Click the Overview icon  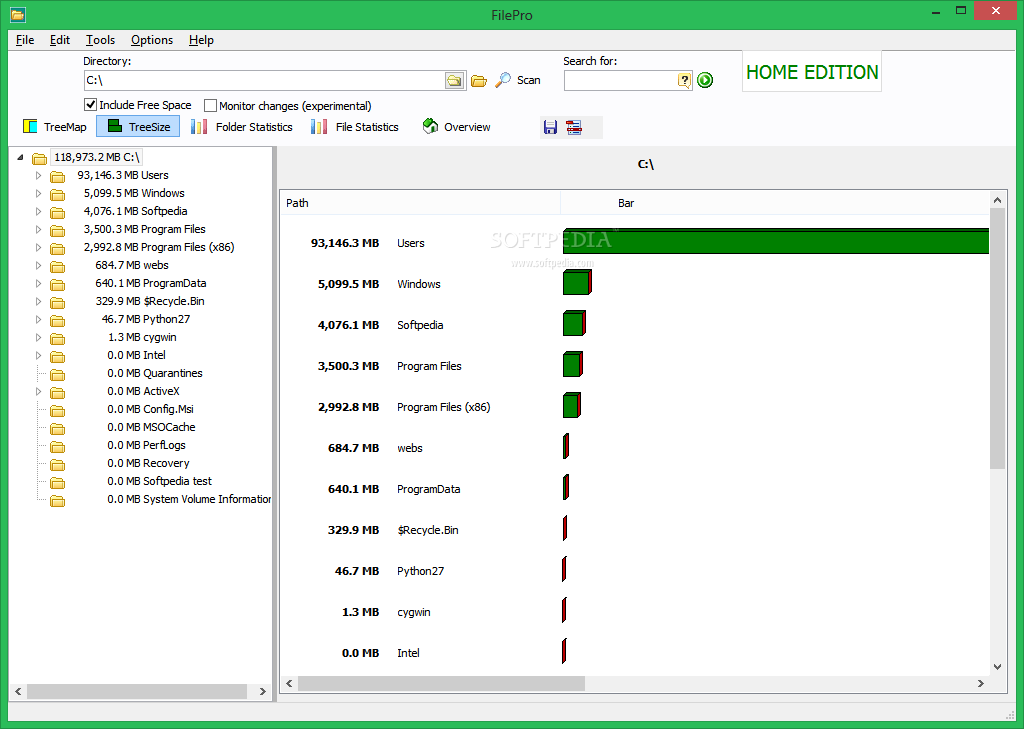pyautogui.click(x=430, y=126)
